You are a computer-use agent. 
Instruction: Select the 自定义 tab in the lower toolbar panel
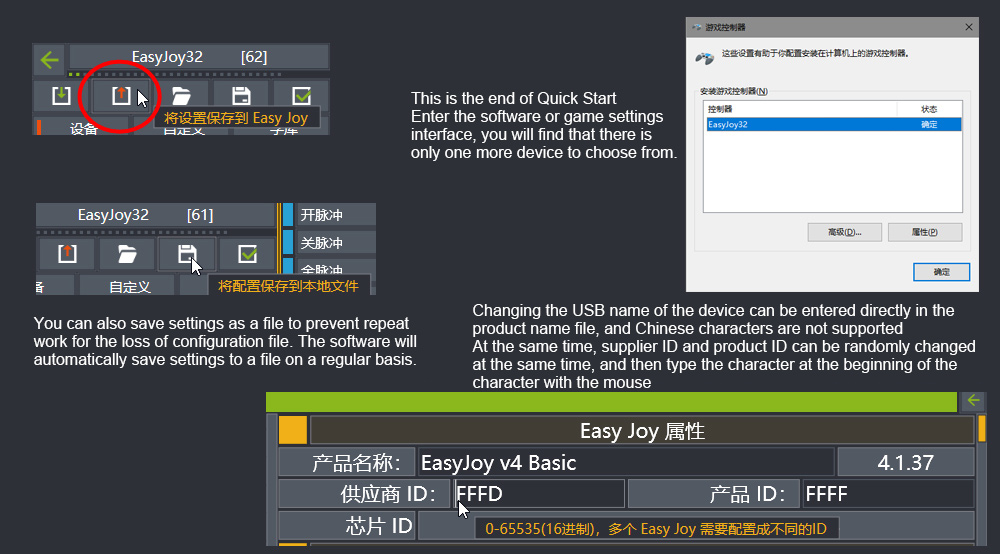pyautogui.click(x=129, y=286)
